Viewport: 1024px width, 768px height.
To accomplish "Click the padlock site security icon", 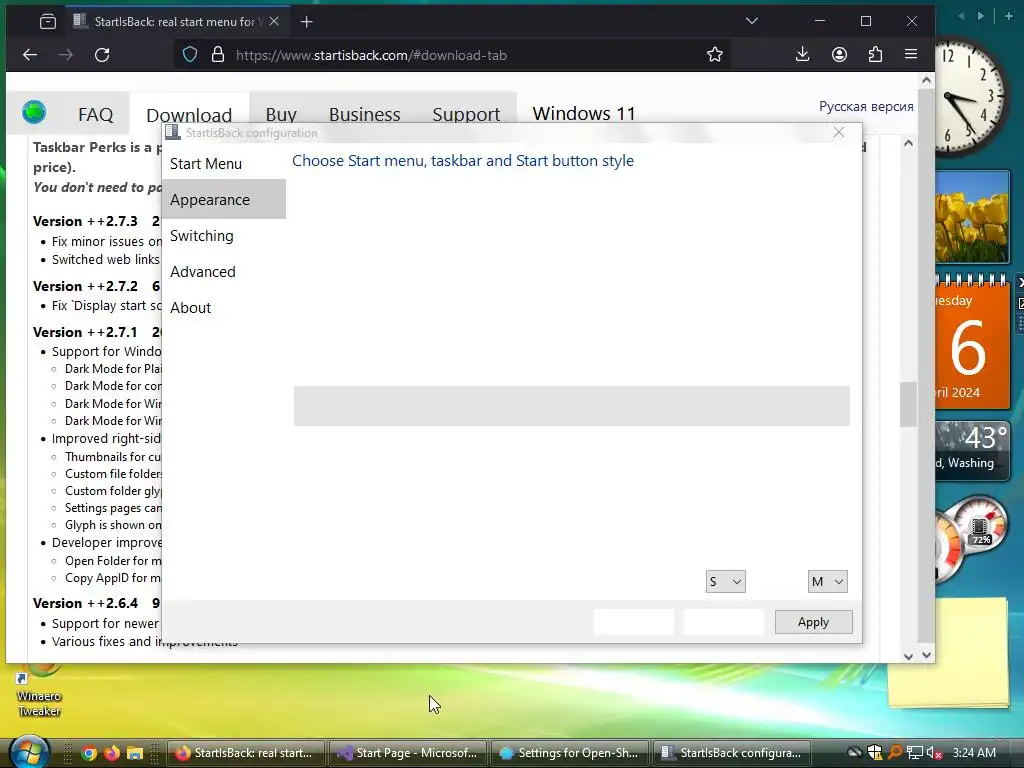I will (218, 55).
